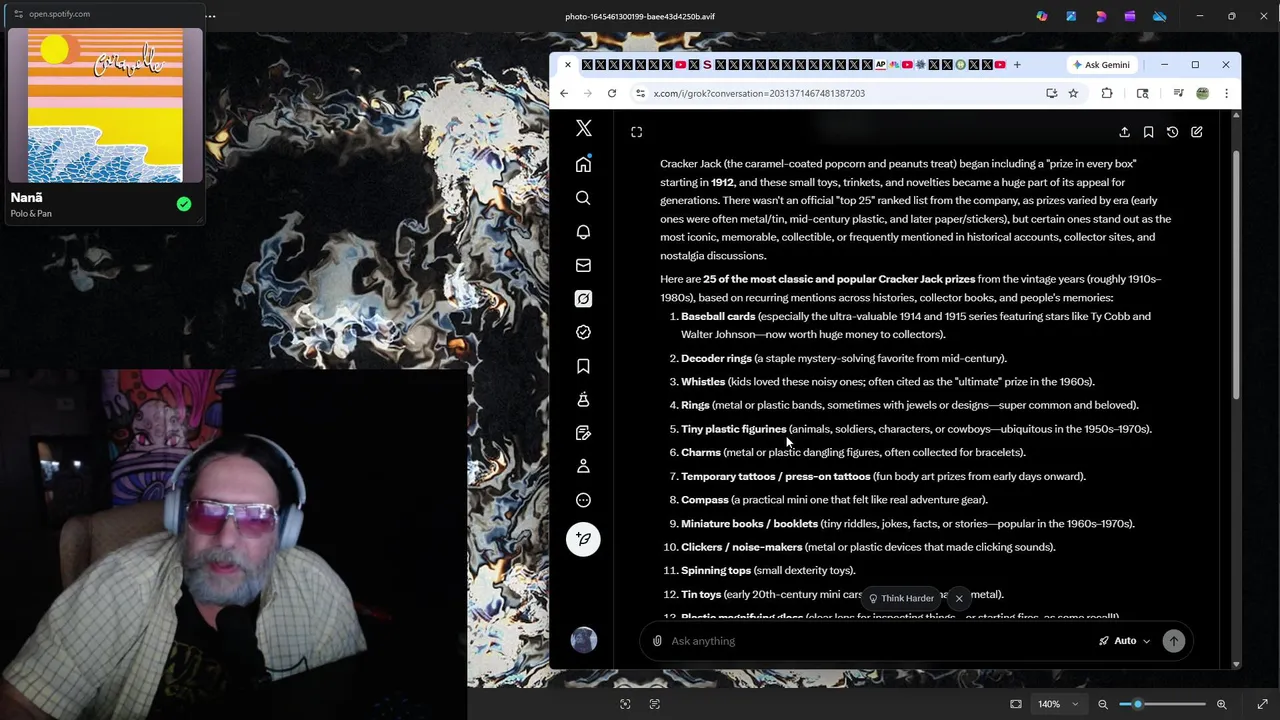This screenshot has width=1280, height=720.
Task: Click the Polo & Pan artist name
Action: click(31, 213)
